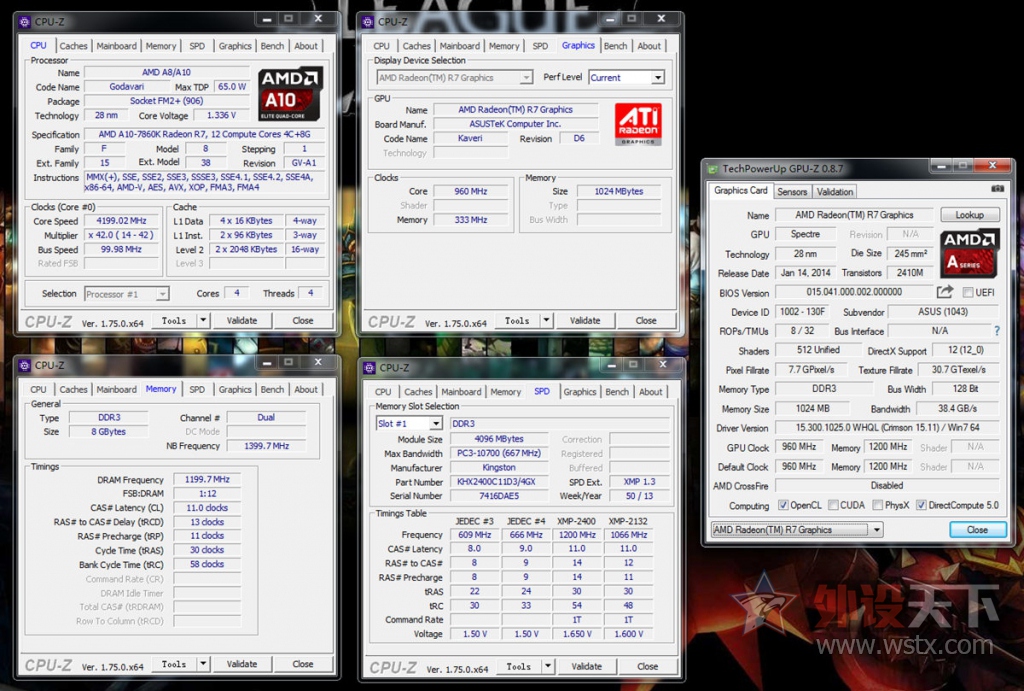
Task: Click Multiplier x 42.0 value
Action: coord(121,235)
